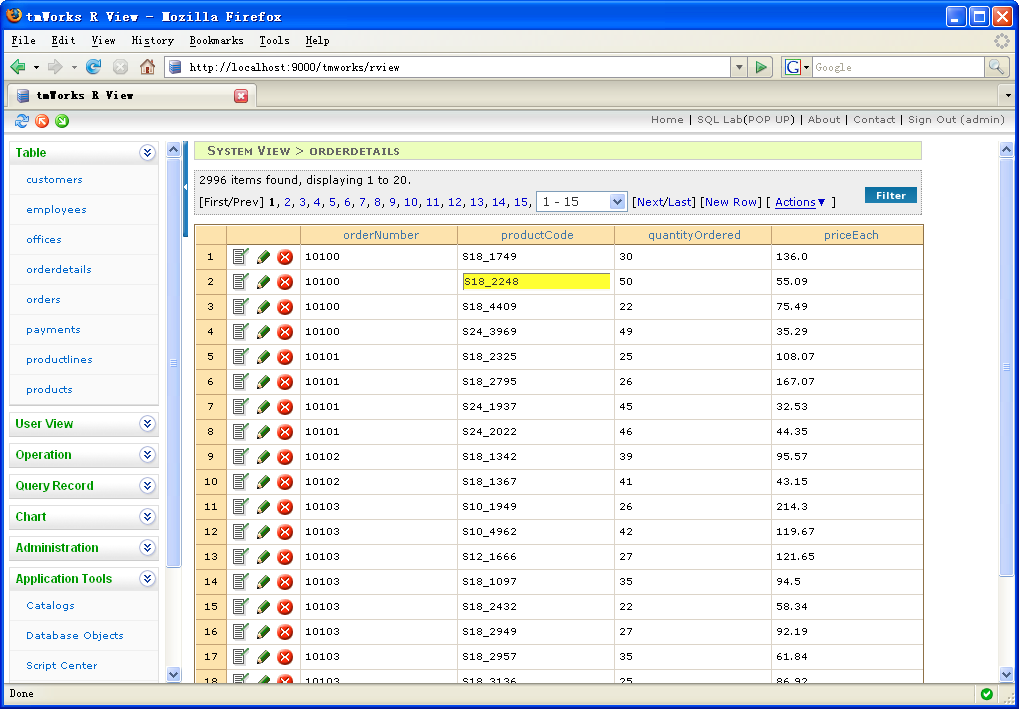Click Sign Out (admin) link
Image resolution: width=1019 pixels, height=709 pixels.
click(956, 120)
